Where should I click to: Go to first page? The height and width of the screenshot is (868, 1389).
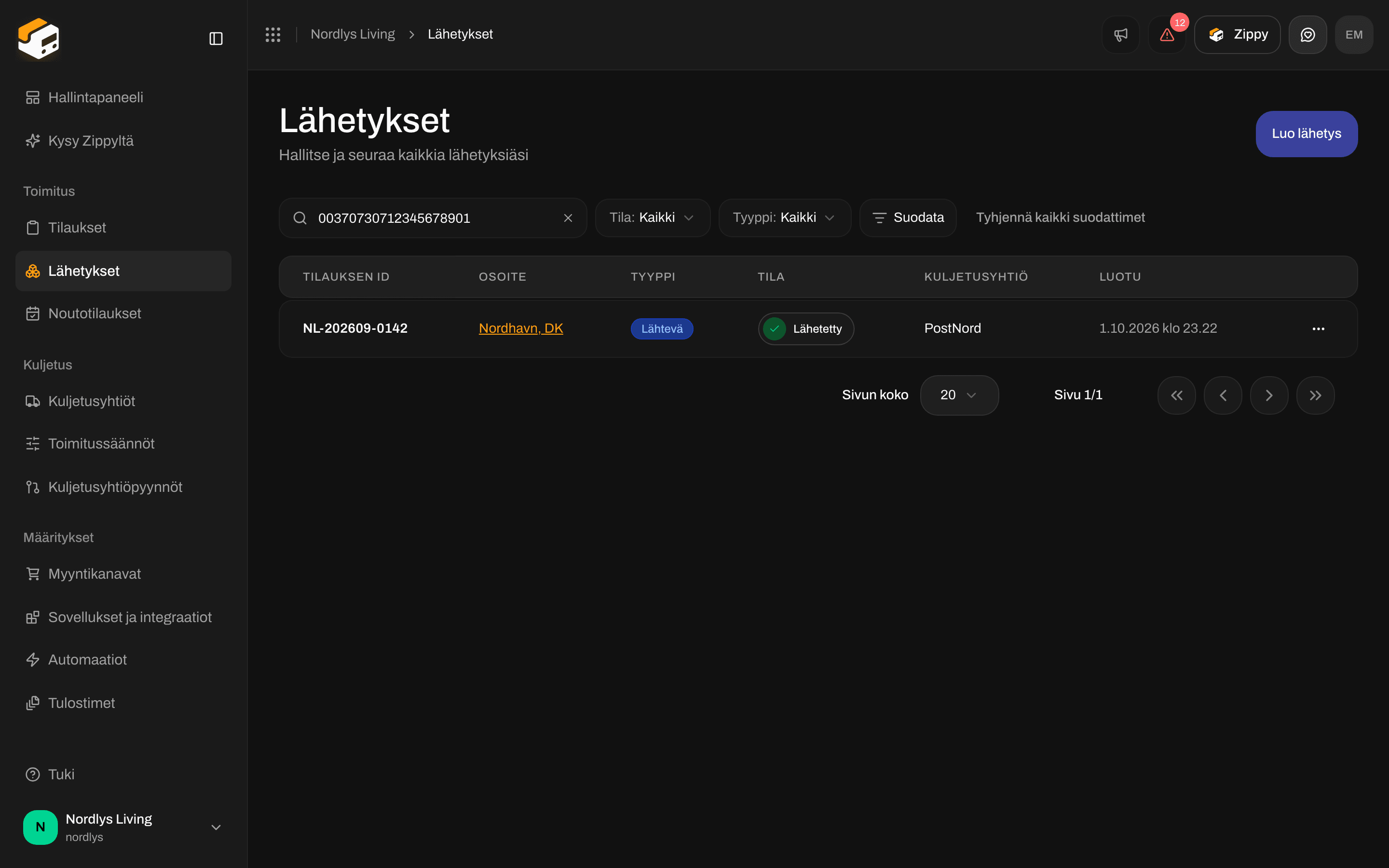tap(1177, 395)
